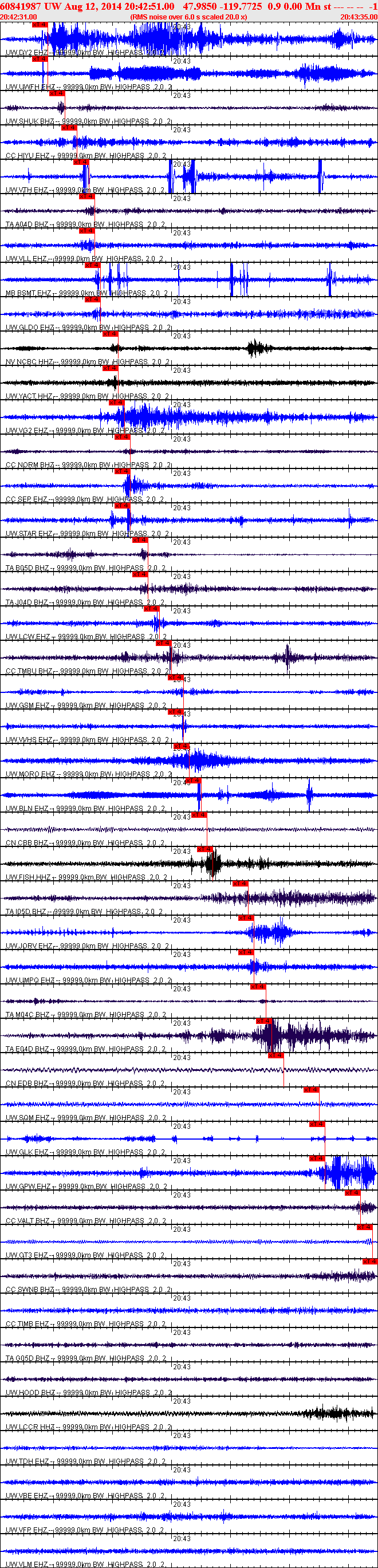The image size is (378, 1568).
Task: Click the red pick marker on the UW.GPW trace
Action: point(317,1159)
